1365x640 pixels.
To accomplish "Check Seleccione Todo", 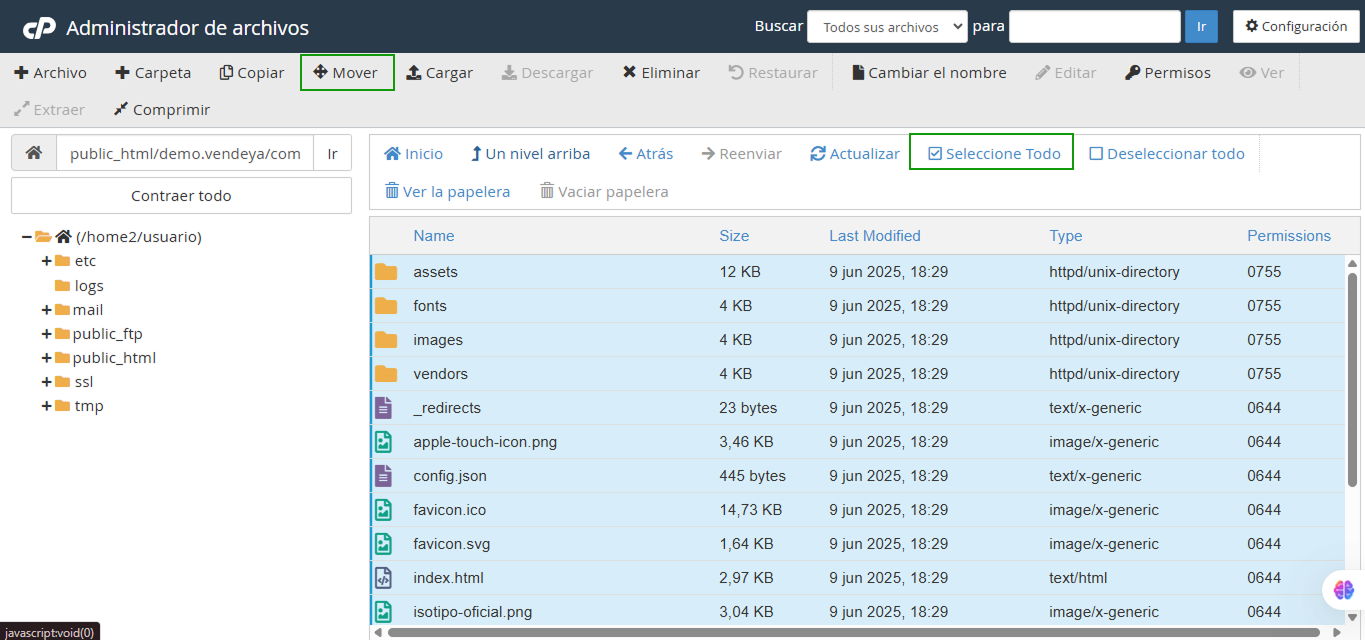I will 935,154.
